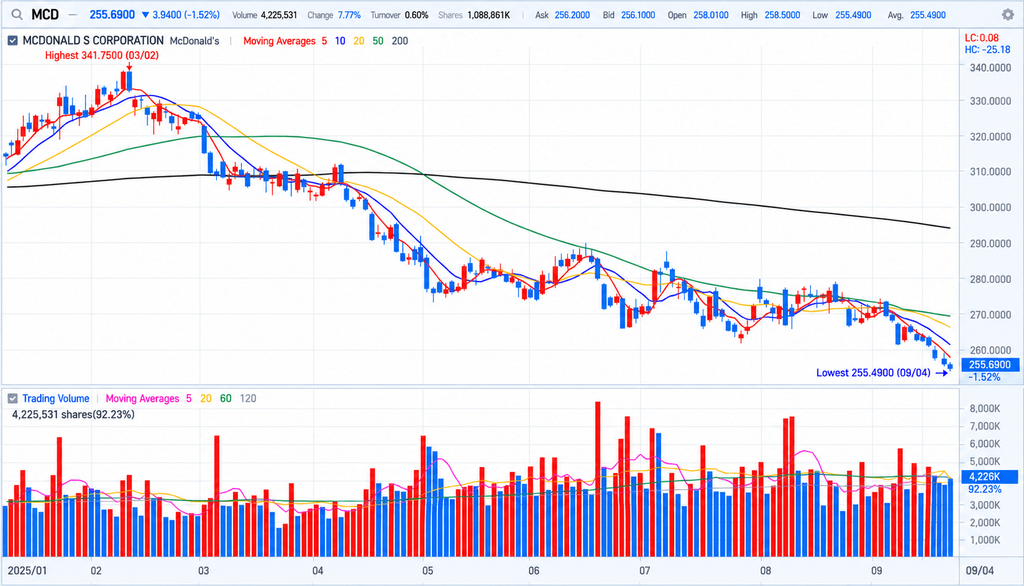Select price moving average 10
The image size is (1024, 586).
click(340, 41)
